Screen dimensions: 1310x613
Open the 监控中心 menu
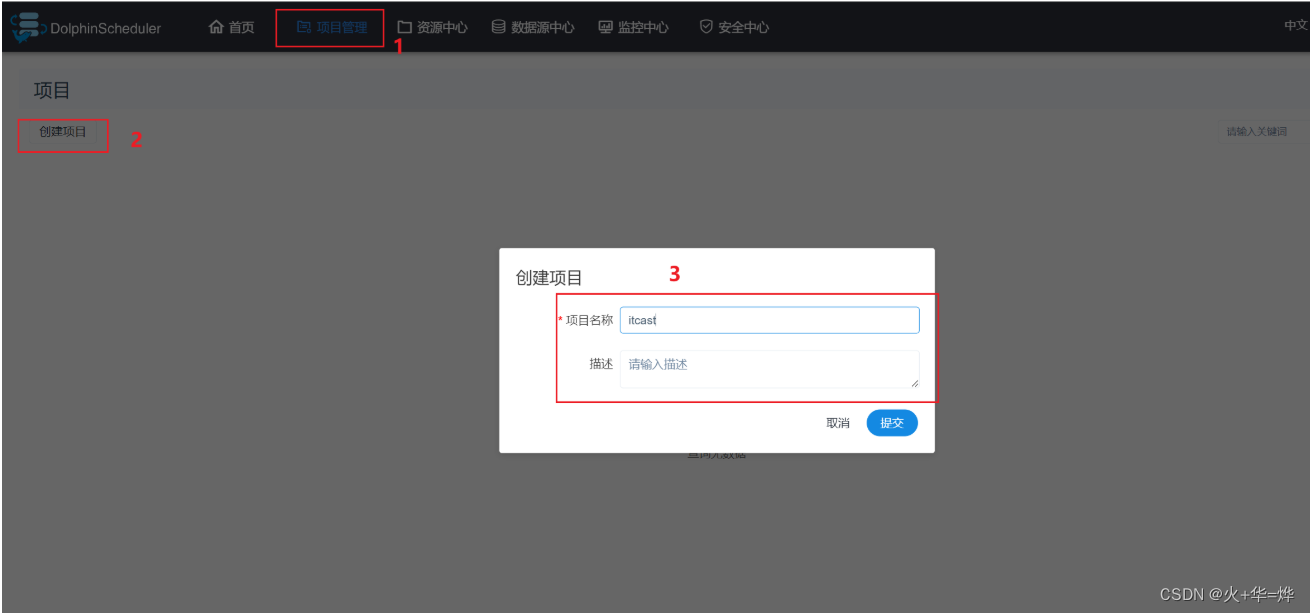pyautogui.click(x=633, y=27)
